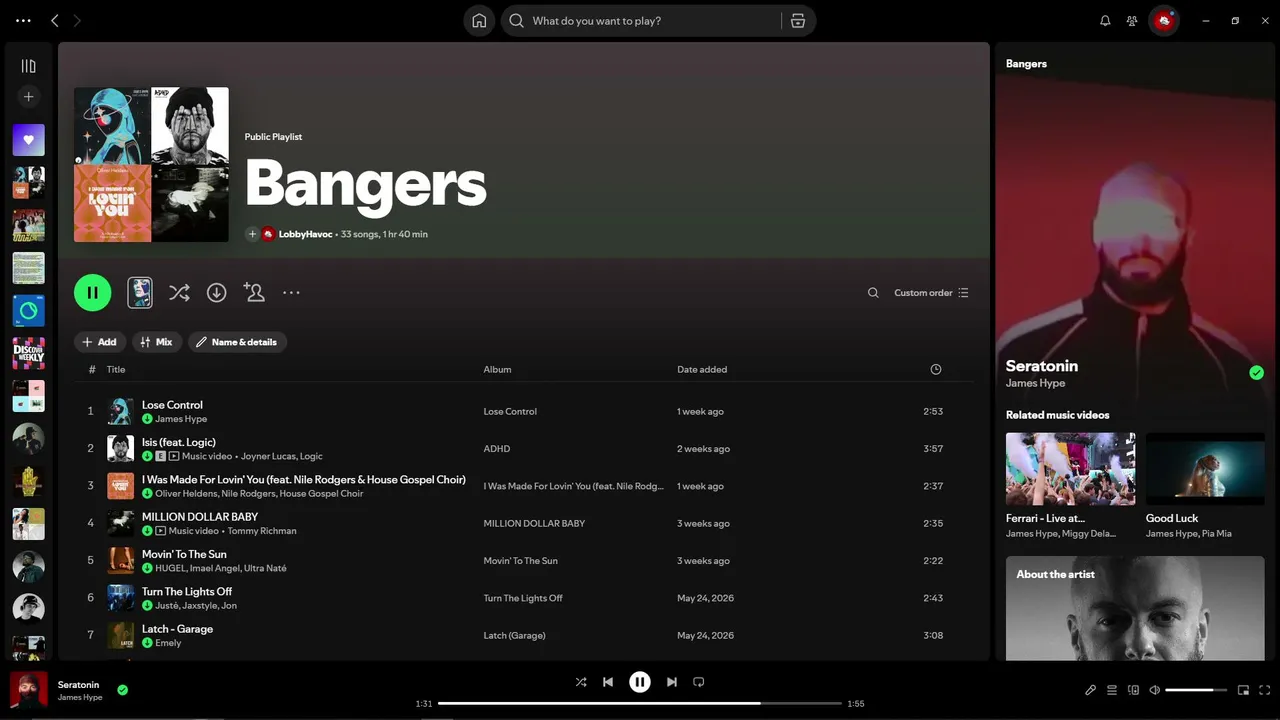Open the Ferrari - Live music video thumbnail

pos(1070,468)
